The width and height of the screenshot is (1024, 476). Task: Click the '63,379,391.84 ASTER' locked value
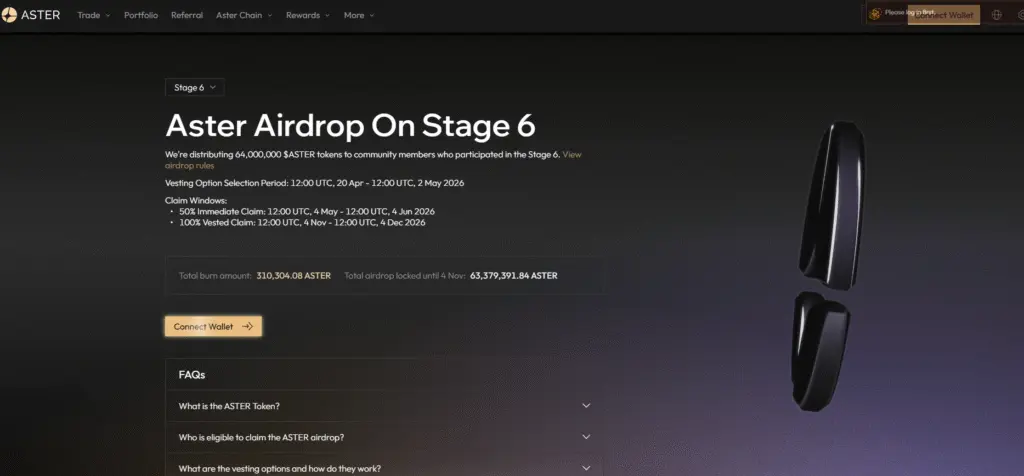(x=513, y=276)
